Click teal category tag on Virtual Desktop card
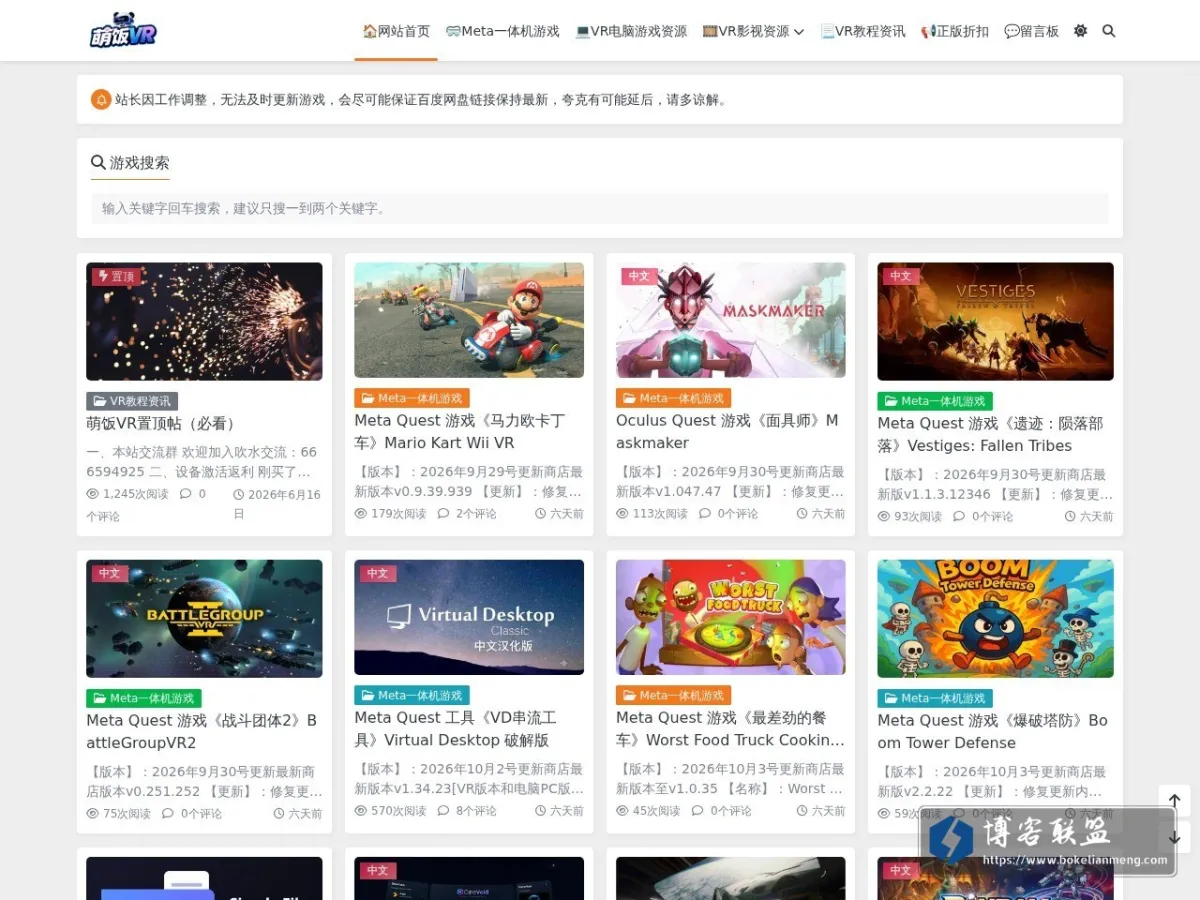The width and height of the screenshot is (1200, 900). [x=412, y=695]
